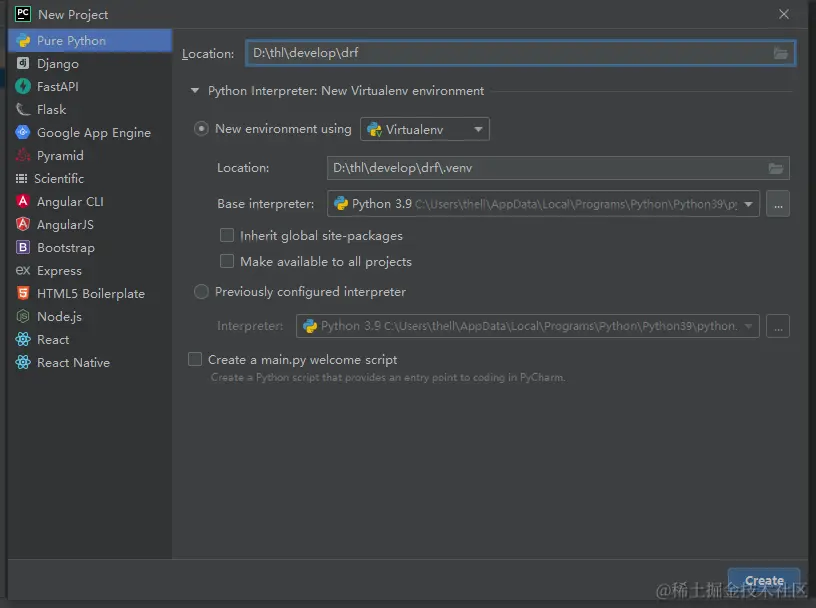The width and height of the screenshot is (816, 608).
Task: Click the Create button
Action: (x=763, y=581)
